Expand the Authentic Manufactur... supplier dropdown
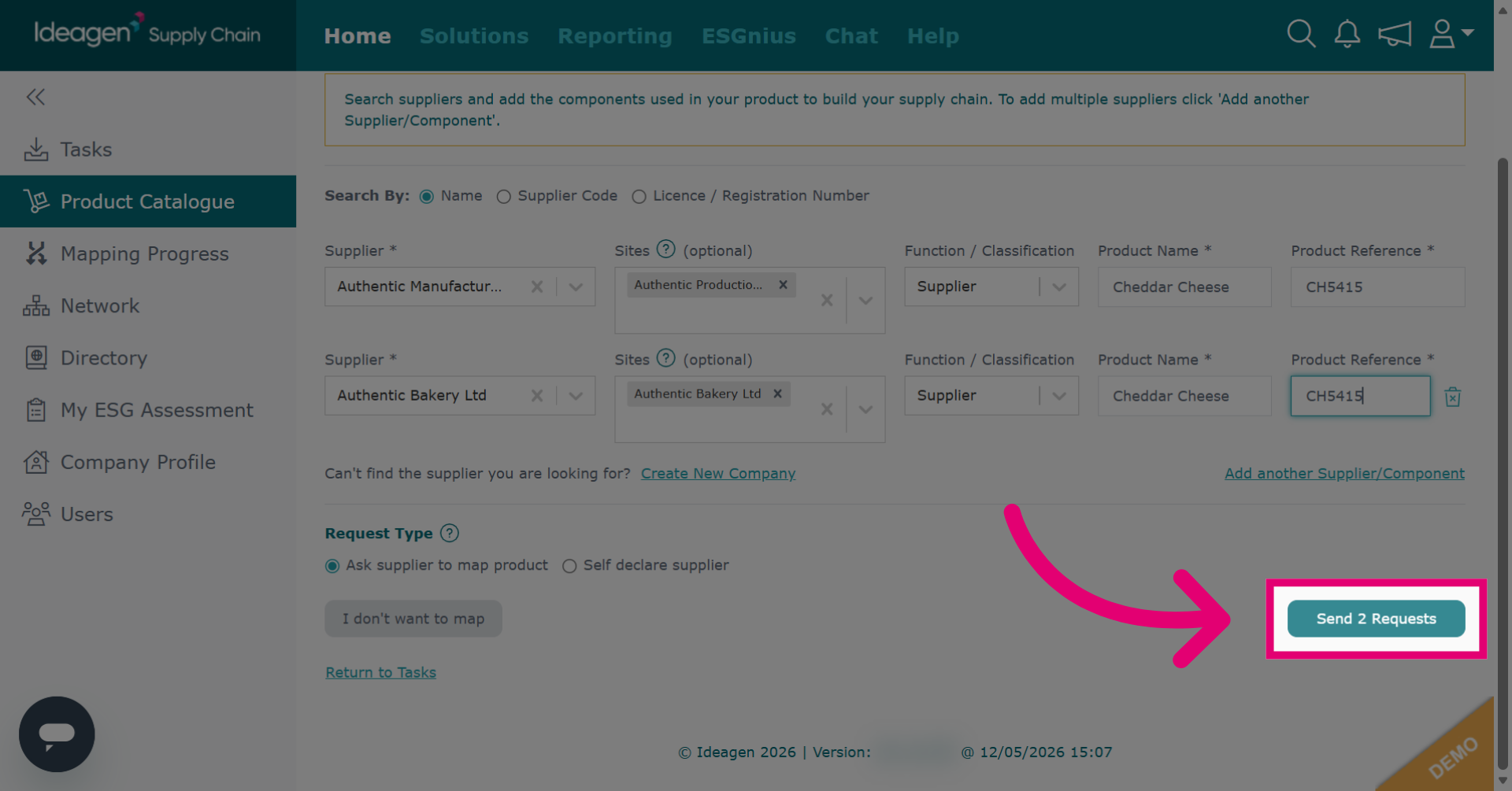 click(576, 286)
